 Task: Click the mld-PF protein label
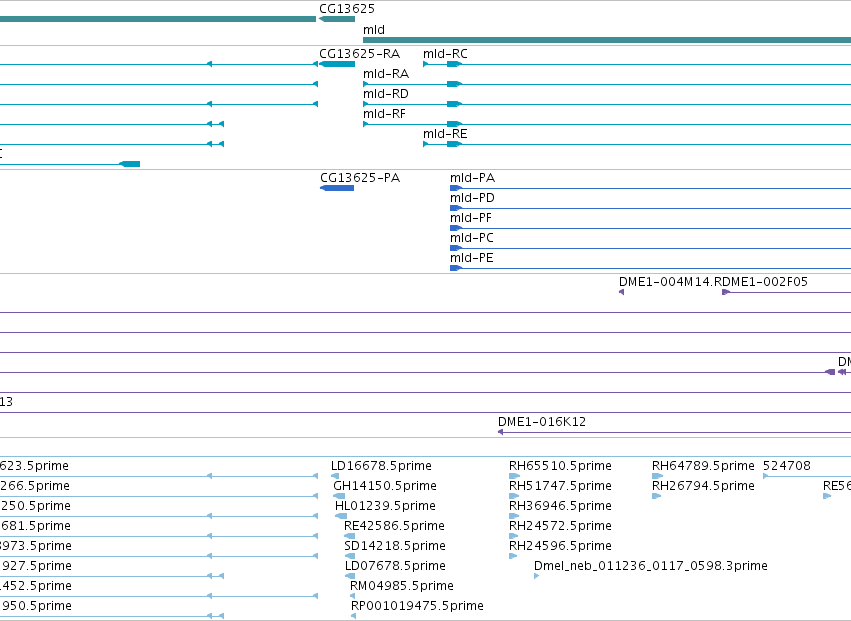(471, 218)
